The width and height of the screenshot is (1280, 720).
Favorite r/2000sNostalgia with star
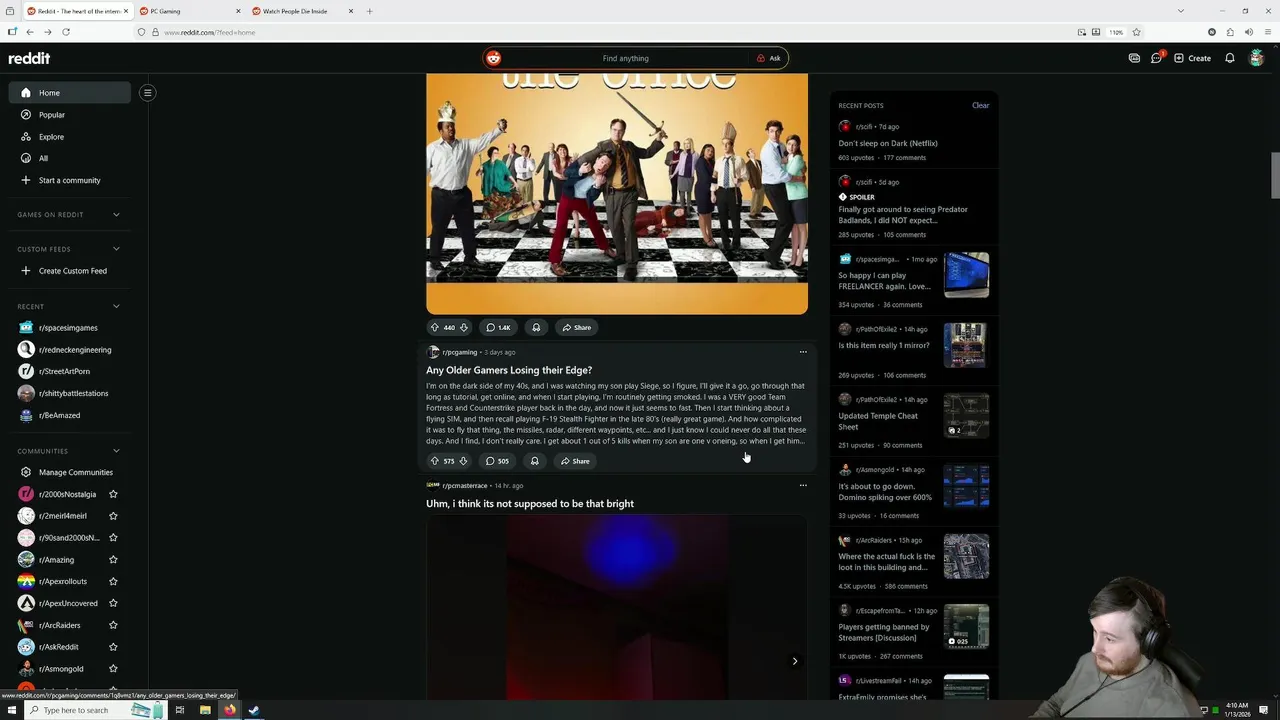(113, 494)
